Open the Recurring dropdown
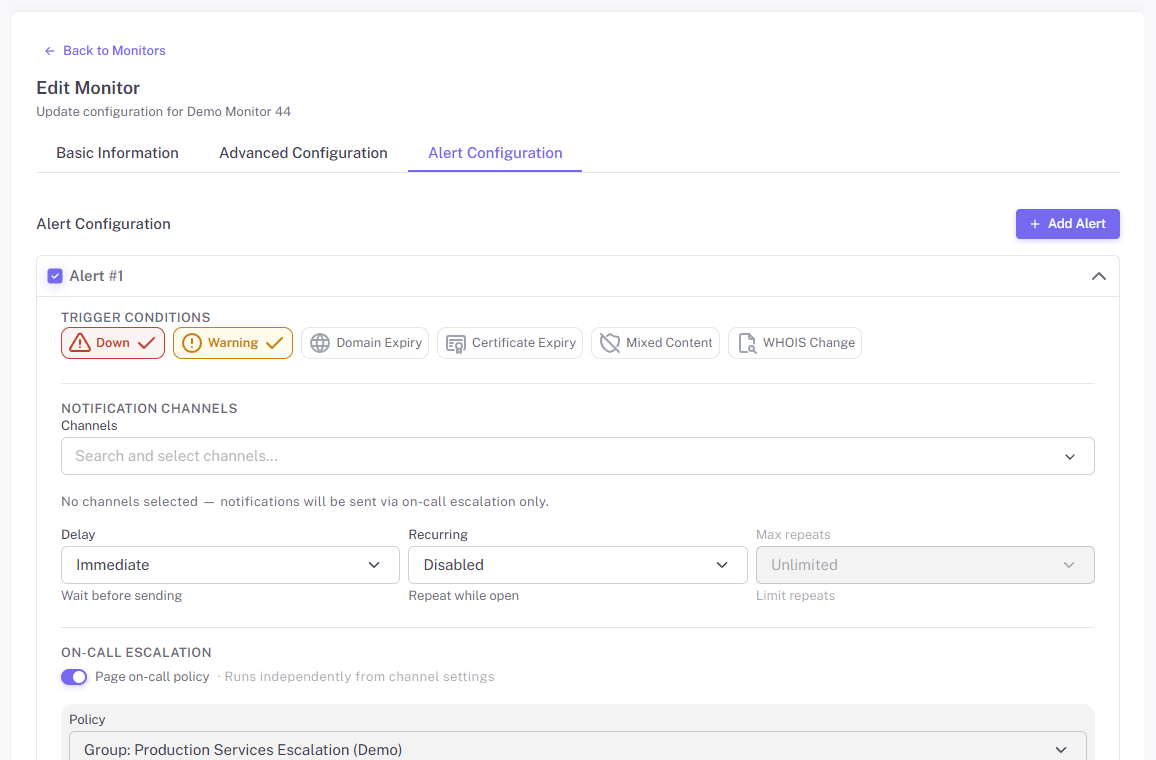This screenshot has height=760, width=1156. [578, 565]
